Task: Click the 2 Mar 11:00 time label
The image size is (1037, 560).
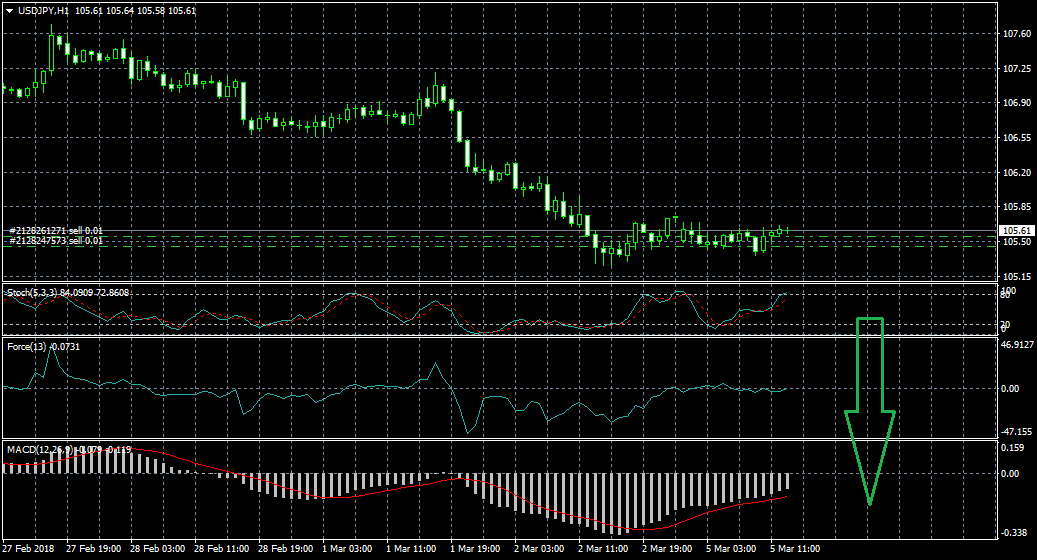Action: pyautogui.click(x=604, y=550)
